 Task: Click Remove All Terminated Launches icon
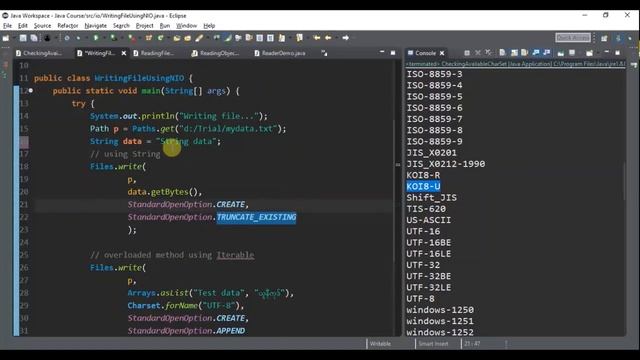[x=488, y=53]
